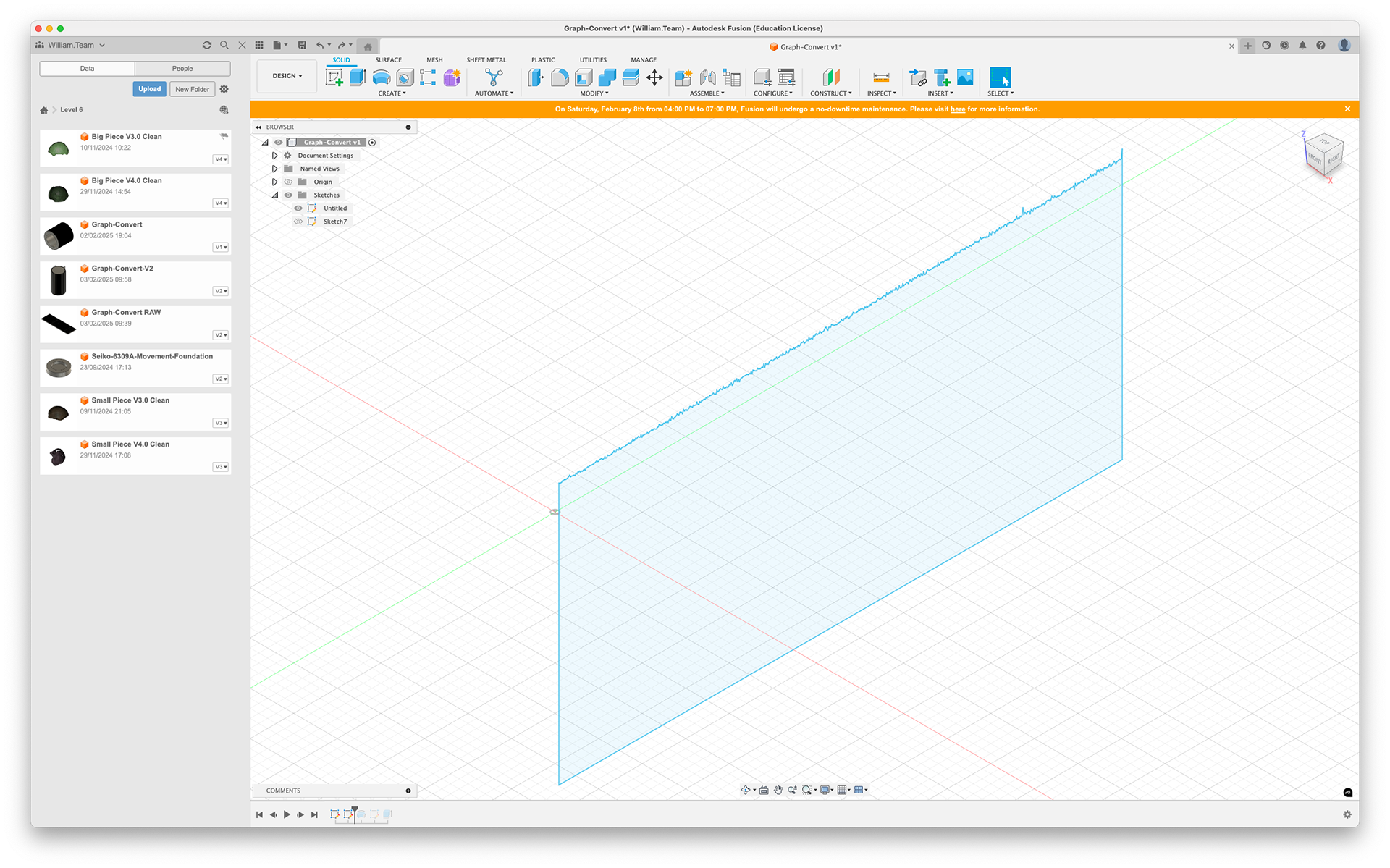Screen dimensions: 1390x868
Task: Save the document with floppy icon
Action: [x=302, y=45]
